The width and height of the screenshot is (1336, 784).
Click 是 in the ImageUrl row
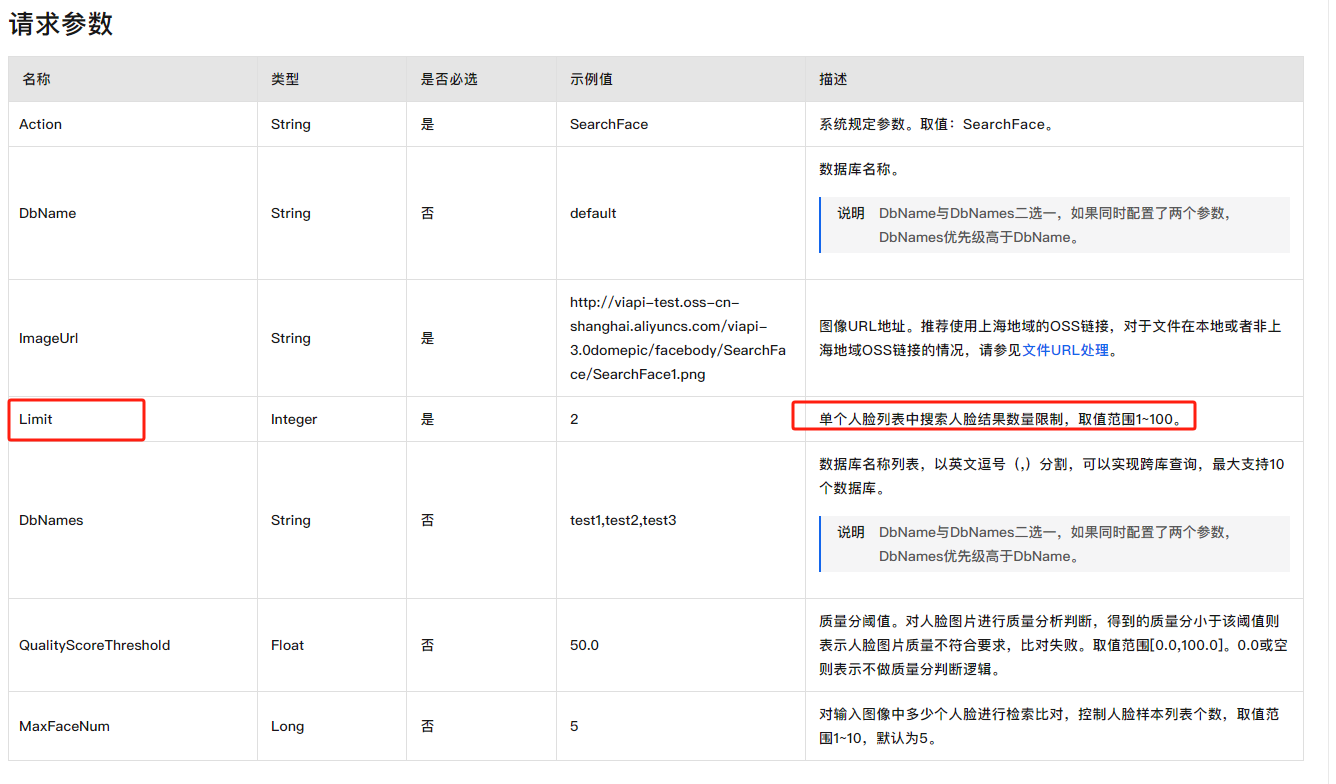click(x=428, y=338)
